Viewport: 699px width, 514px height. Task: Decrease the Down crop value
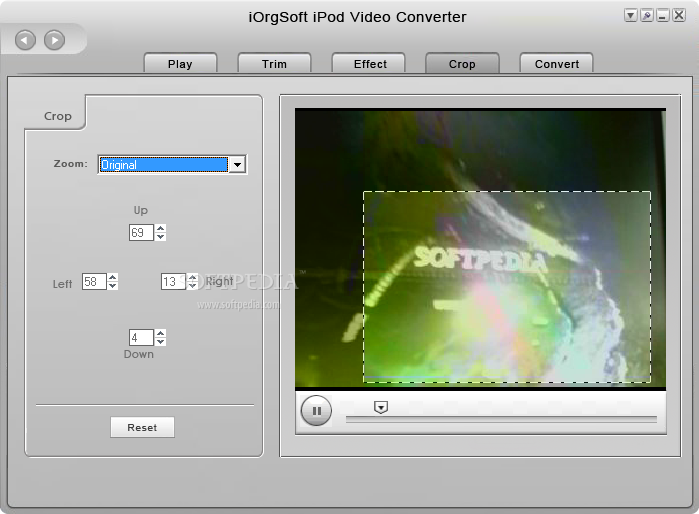point(161,342)
